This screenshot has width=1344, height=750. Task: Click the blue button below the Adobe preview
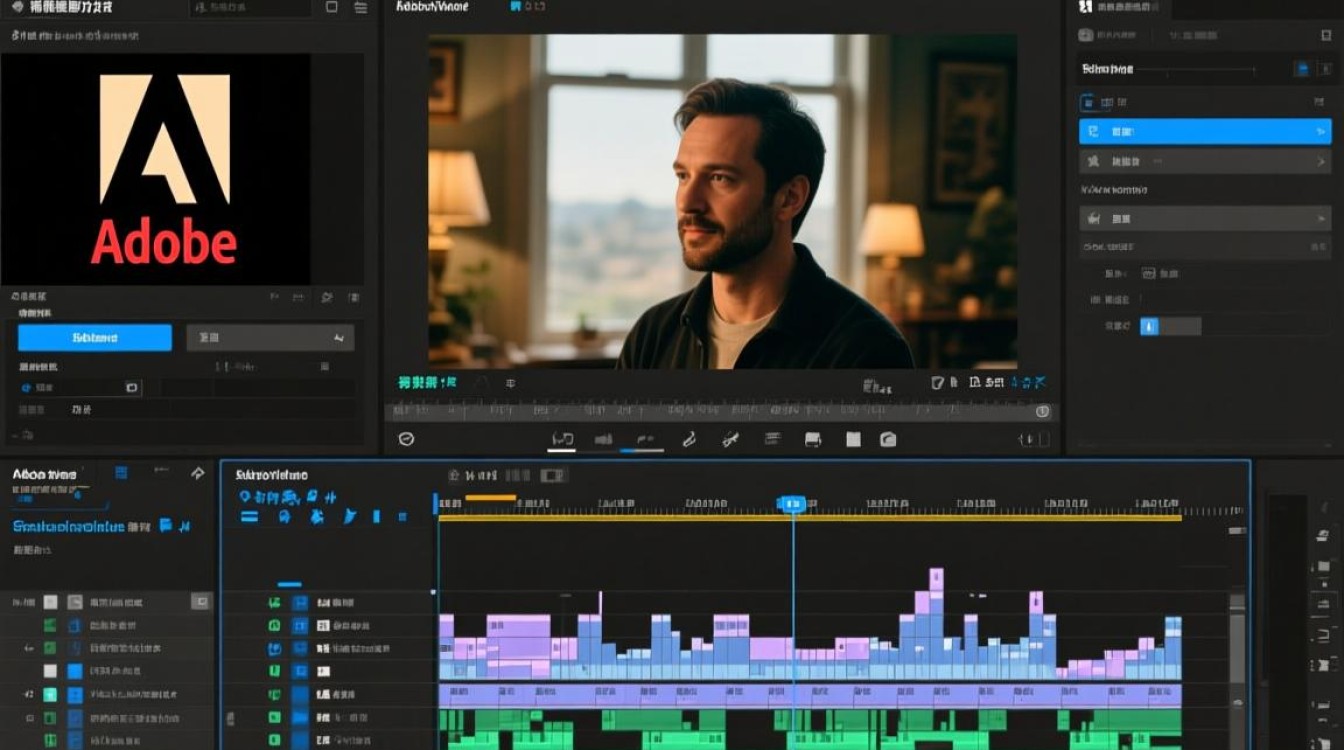click(x=95, y=338)
